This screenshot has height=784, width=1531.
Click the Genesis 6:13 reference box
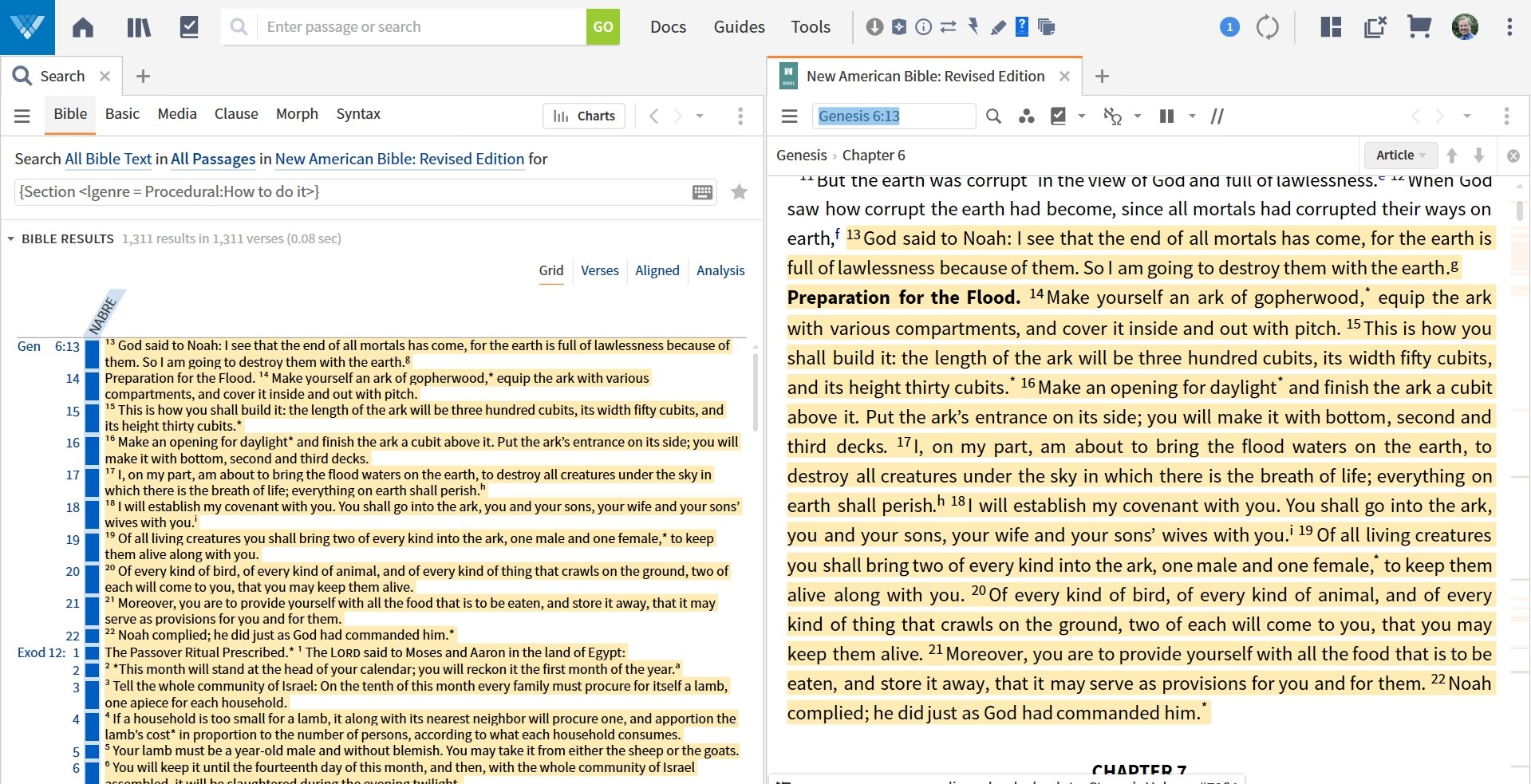pyautogui.click(x=894, y=116)
